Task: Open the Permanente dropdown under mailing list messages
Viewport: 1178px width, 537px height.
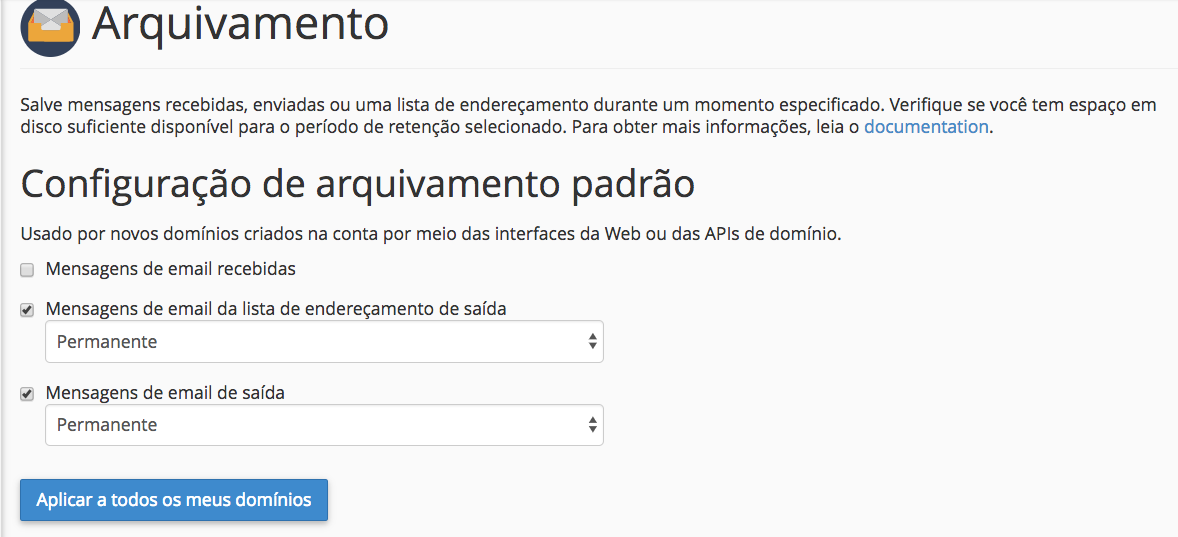Action: point(324,342)
